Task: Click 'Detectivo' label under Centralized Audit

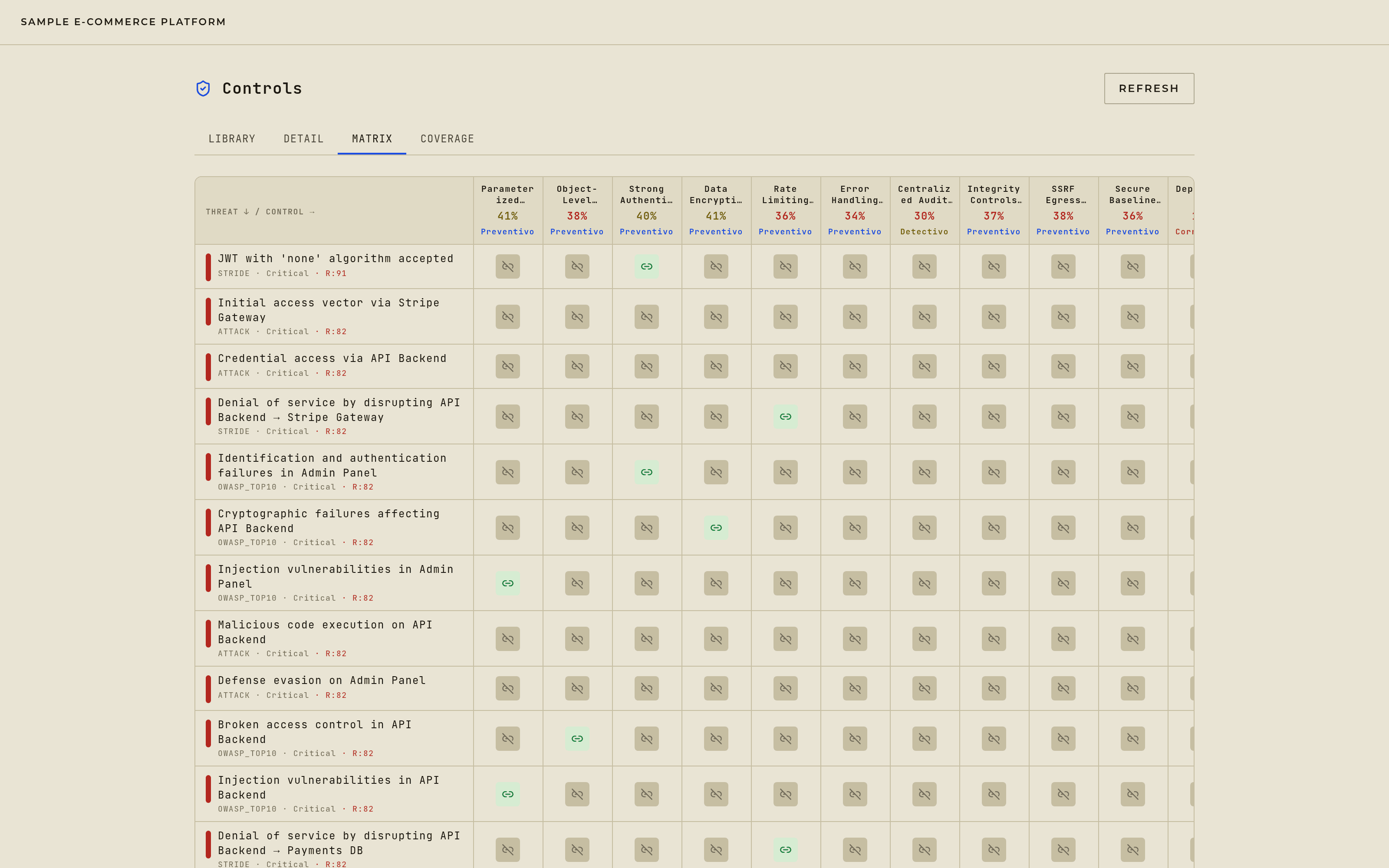Action: [x=924, y=232]
